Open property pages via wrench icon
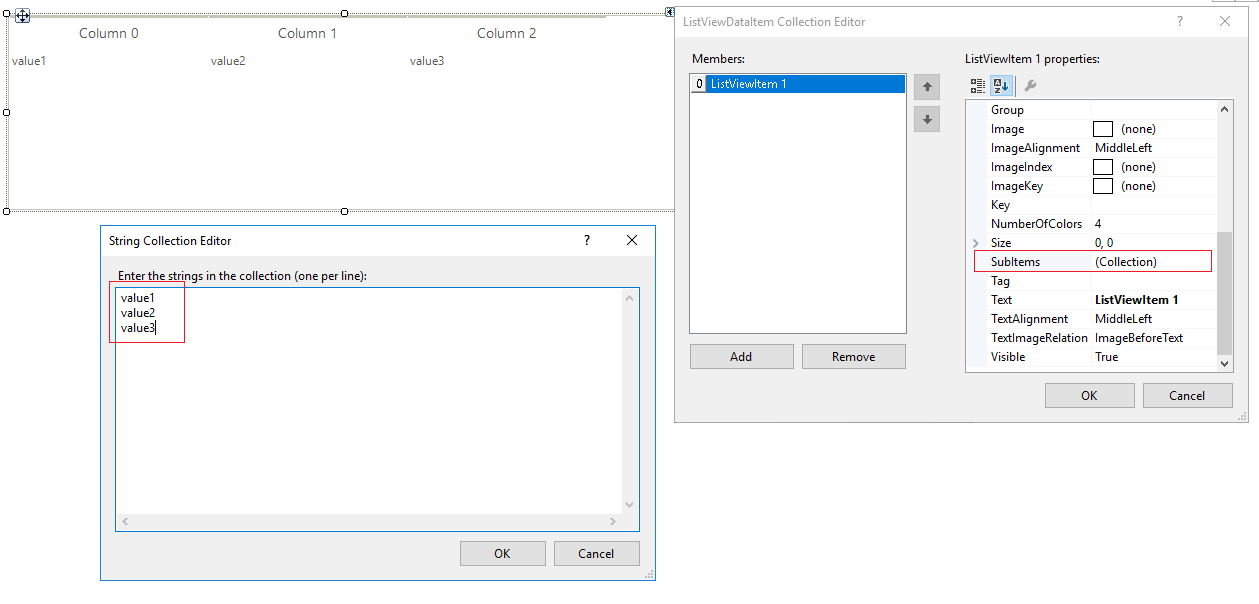Screen dimensions: 1259x604 point(1031,85)
